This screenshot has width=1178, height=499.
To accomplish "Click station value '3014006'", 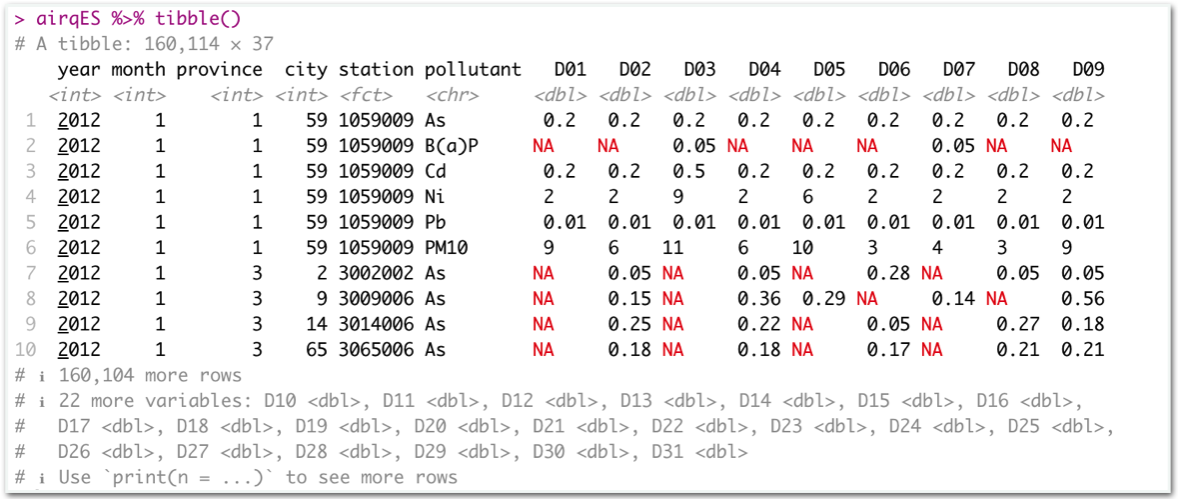I will point(376,324).
